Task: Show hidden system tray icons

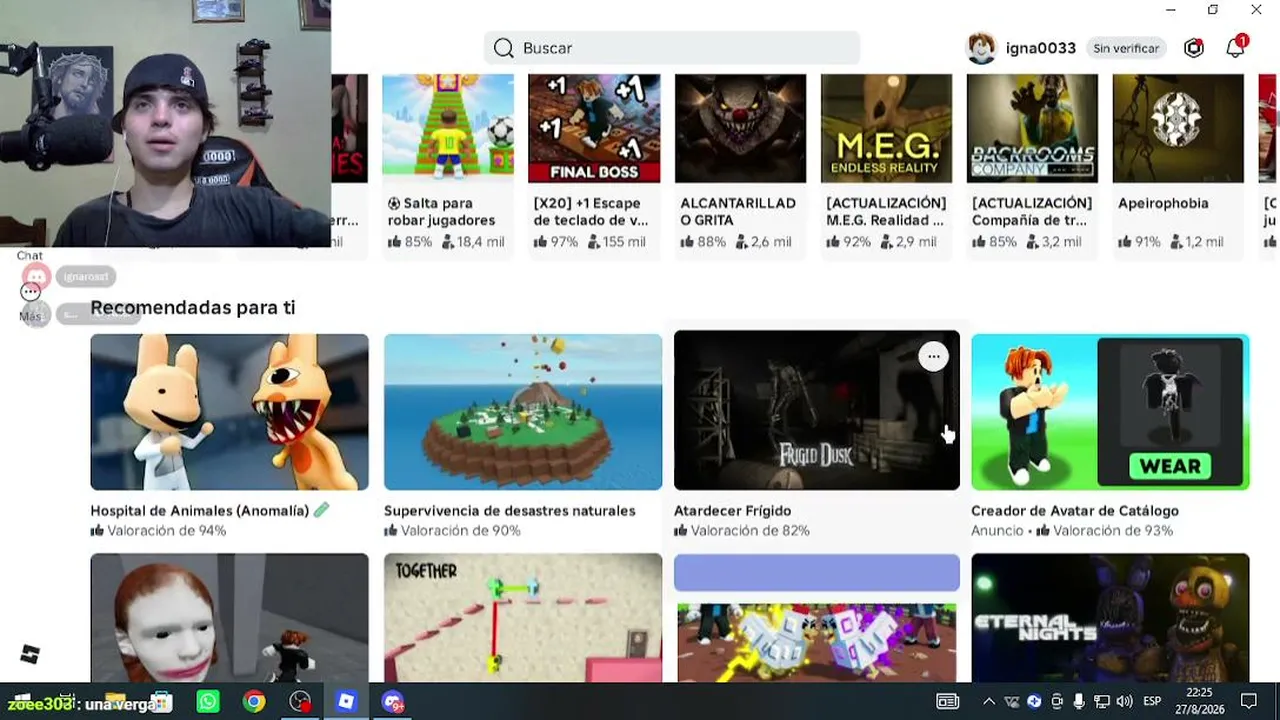Action: click(x=989, y=702)
